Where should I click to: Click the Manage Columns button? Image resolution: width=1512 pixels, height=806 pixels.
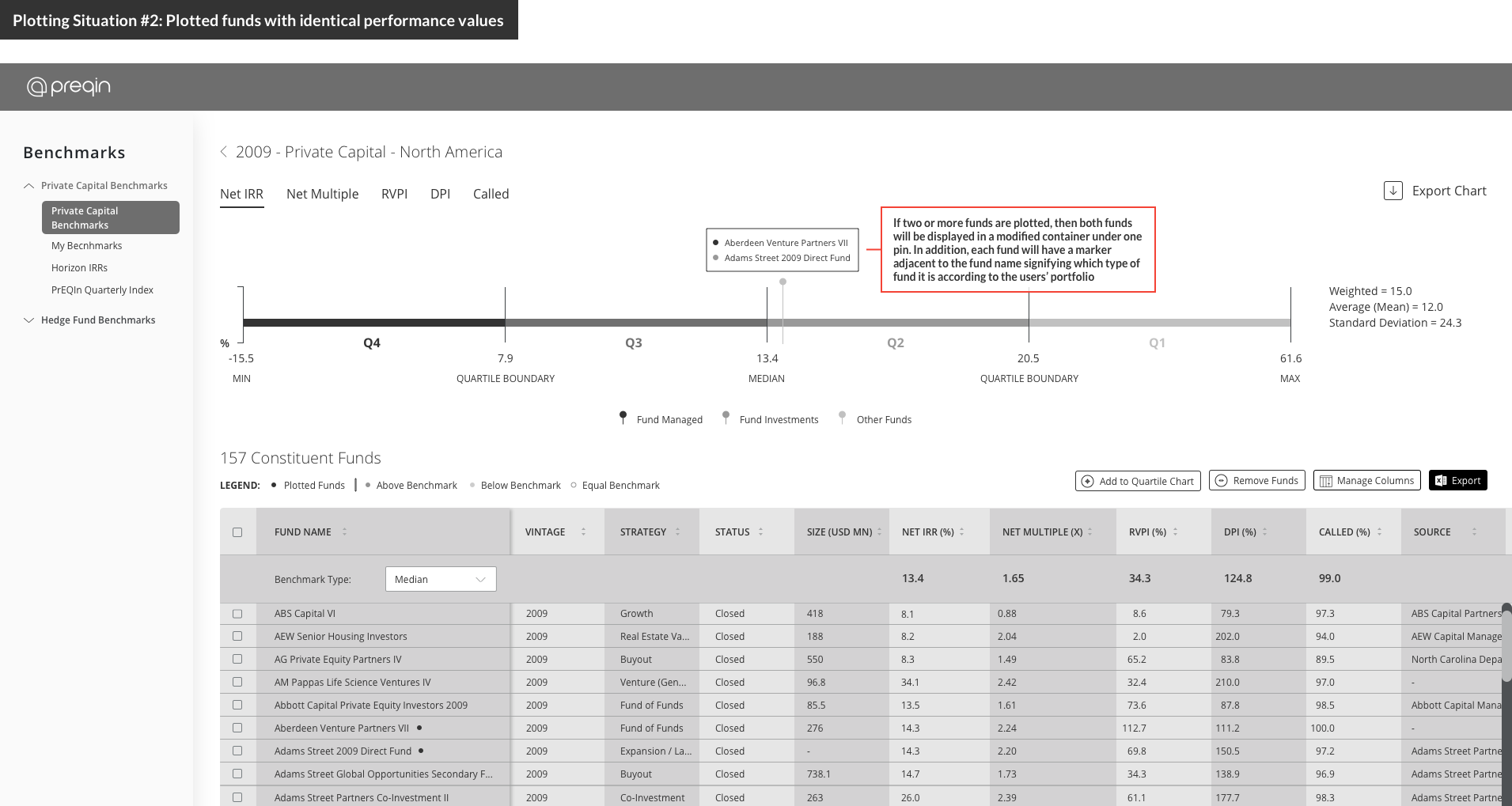click(x=1366, y=480)
